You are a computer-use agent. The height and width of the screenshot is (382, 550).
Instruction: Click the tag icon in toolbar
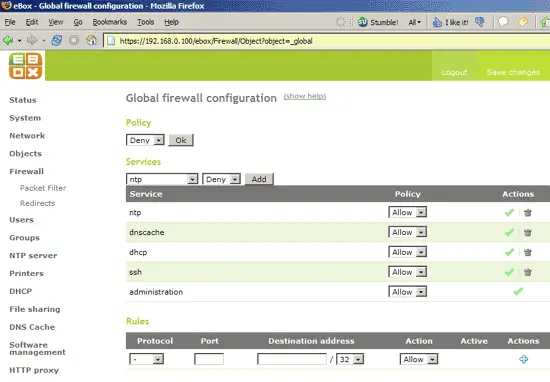tap(523, 22)
